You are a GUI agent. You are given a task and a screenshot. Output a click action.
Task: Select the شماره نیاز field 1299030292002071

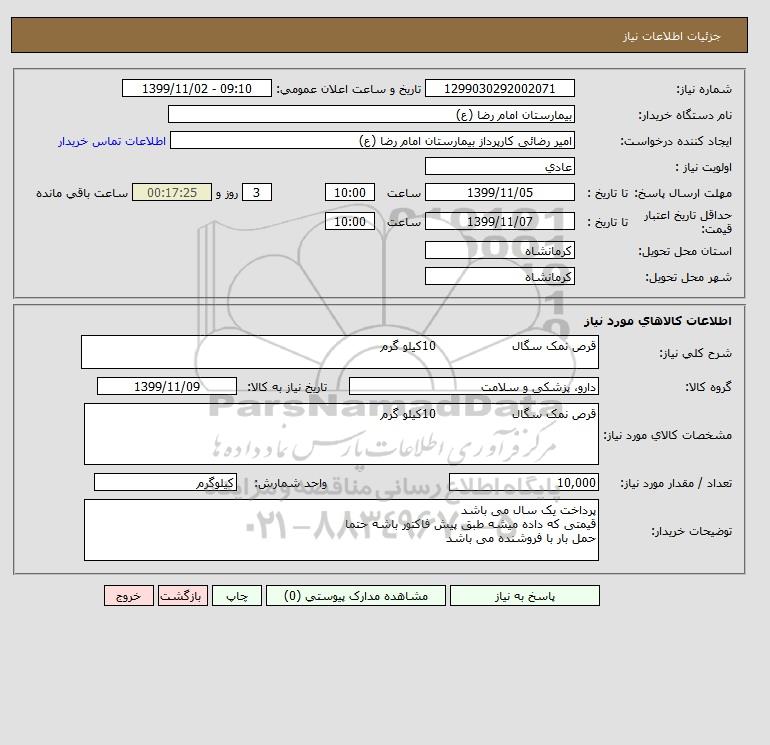tap(499, 88)
